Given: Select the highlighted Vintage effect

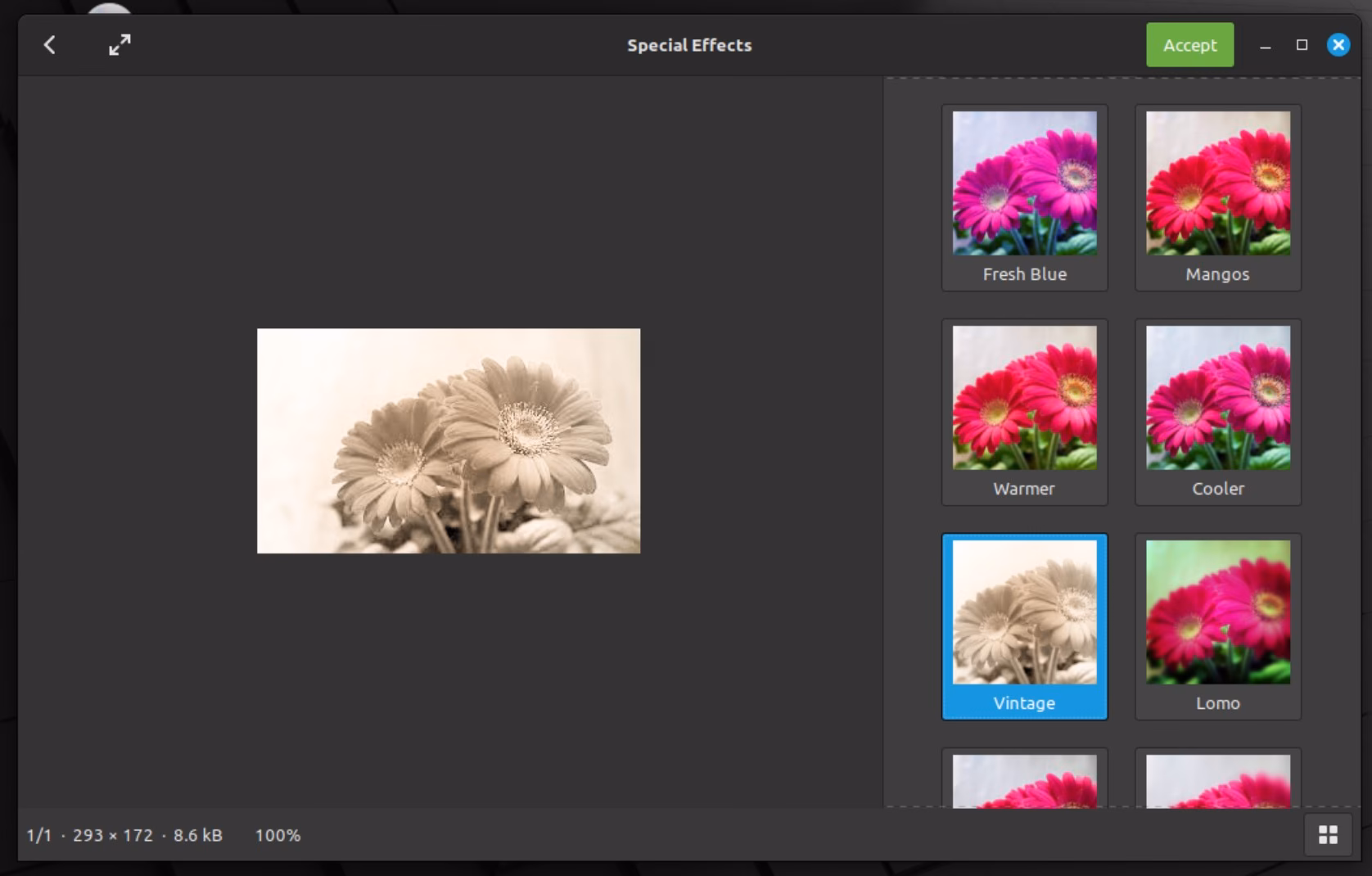Looking at the screenshot, I should [x=1024, y=626].
